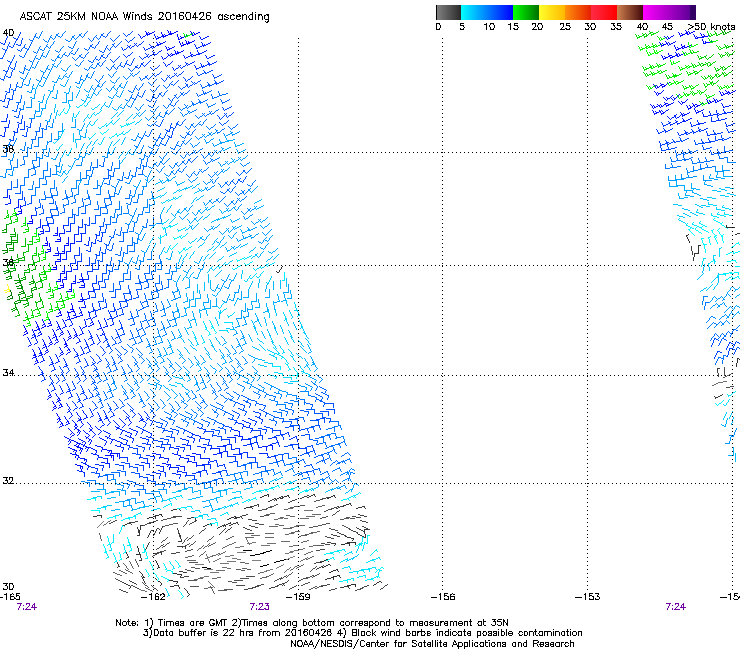Viewport: 740px width, 650px height.
Task: Pick the green 15-20 knots legend segment
Action: (x=526, y=12)
